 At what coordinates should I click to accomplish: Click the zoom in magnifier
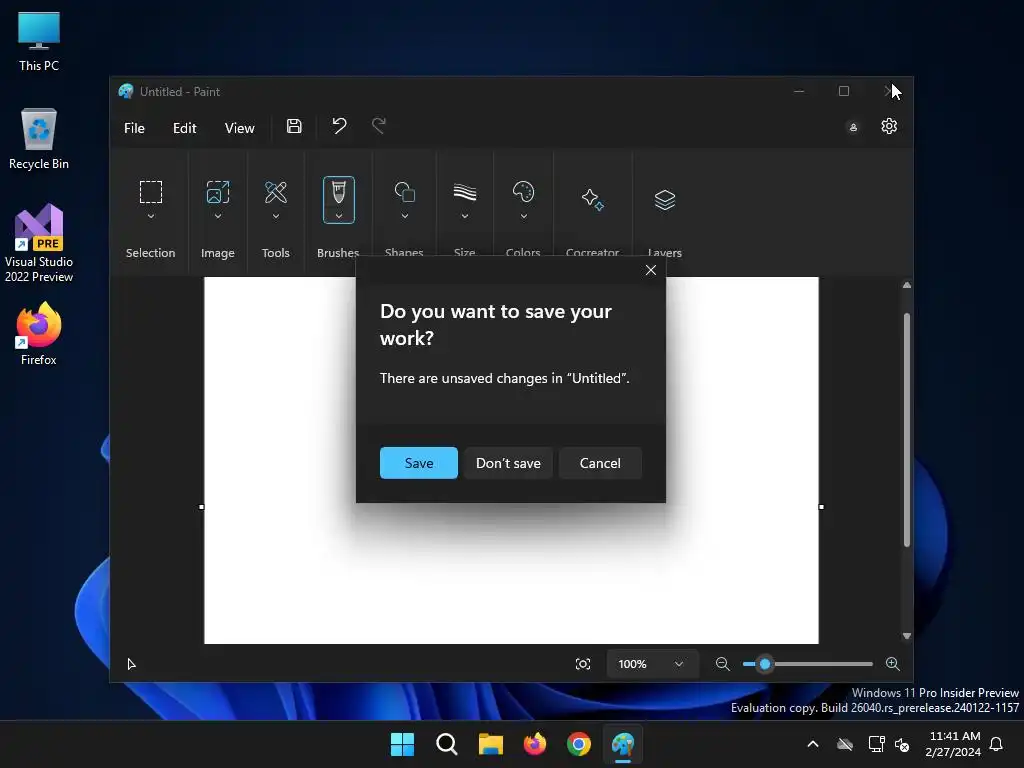[893, 664]
